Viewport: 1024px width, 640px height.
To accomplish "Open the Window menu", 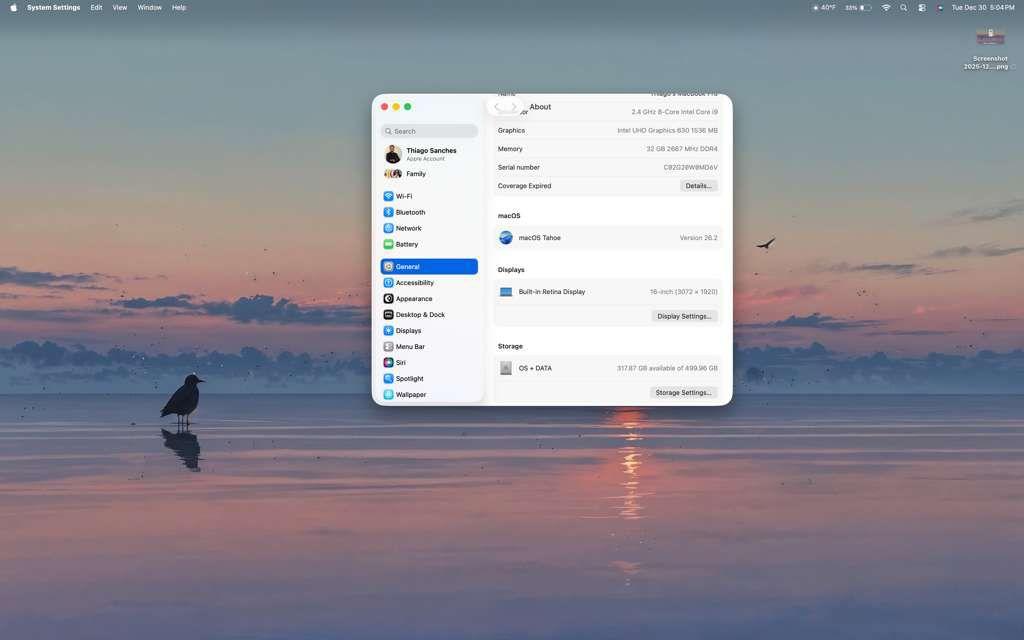I will pos(149,7).
